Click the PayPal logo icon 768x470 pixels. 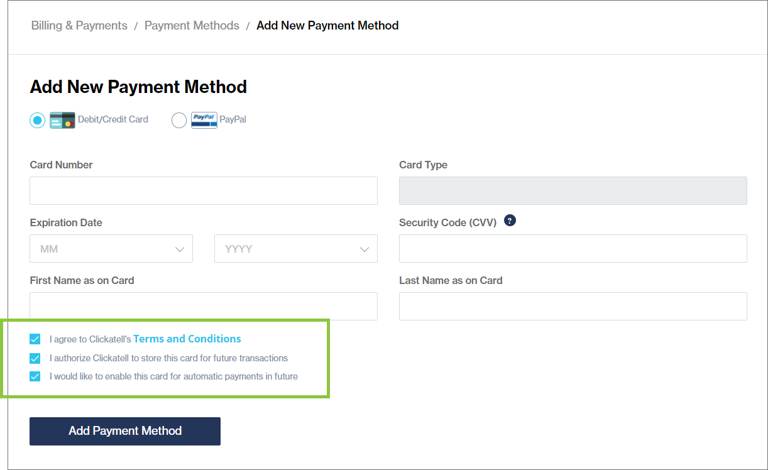coord(204,120)
